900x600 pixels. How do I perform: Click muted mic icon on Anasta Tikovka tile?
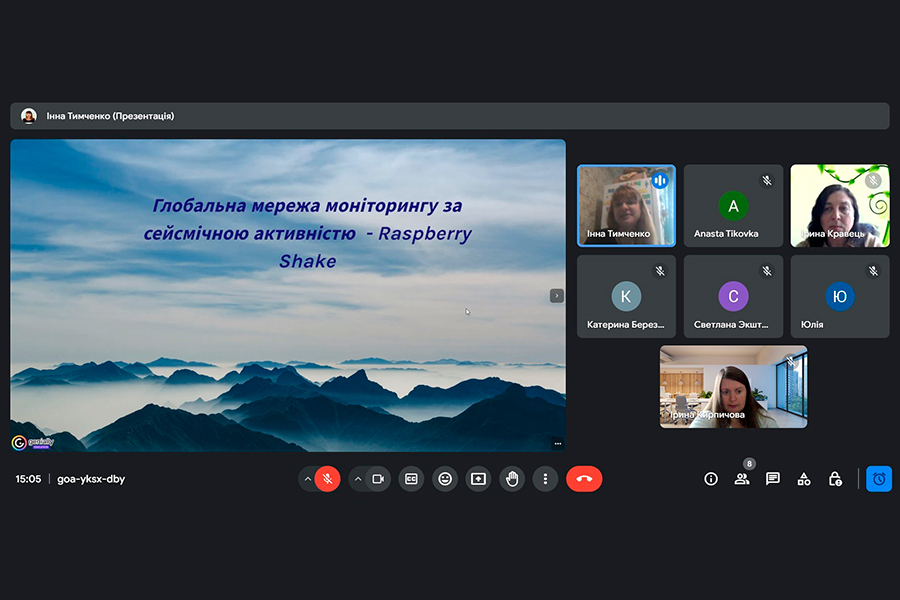(767, 181)
